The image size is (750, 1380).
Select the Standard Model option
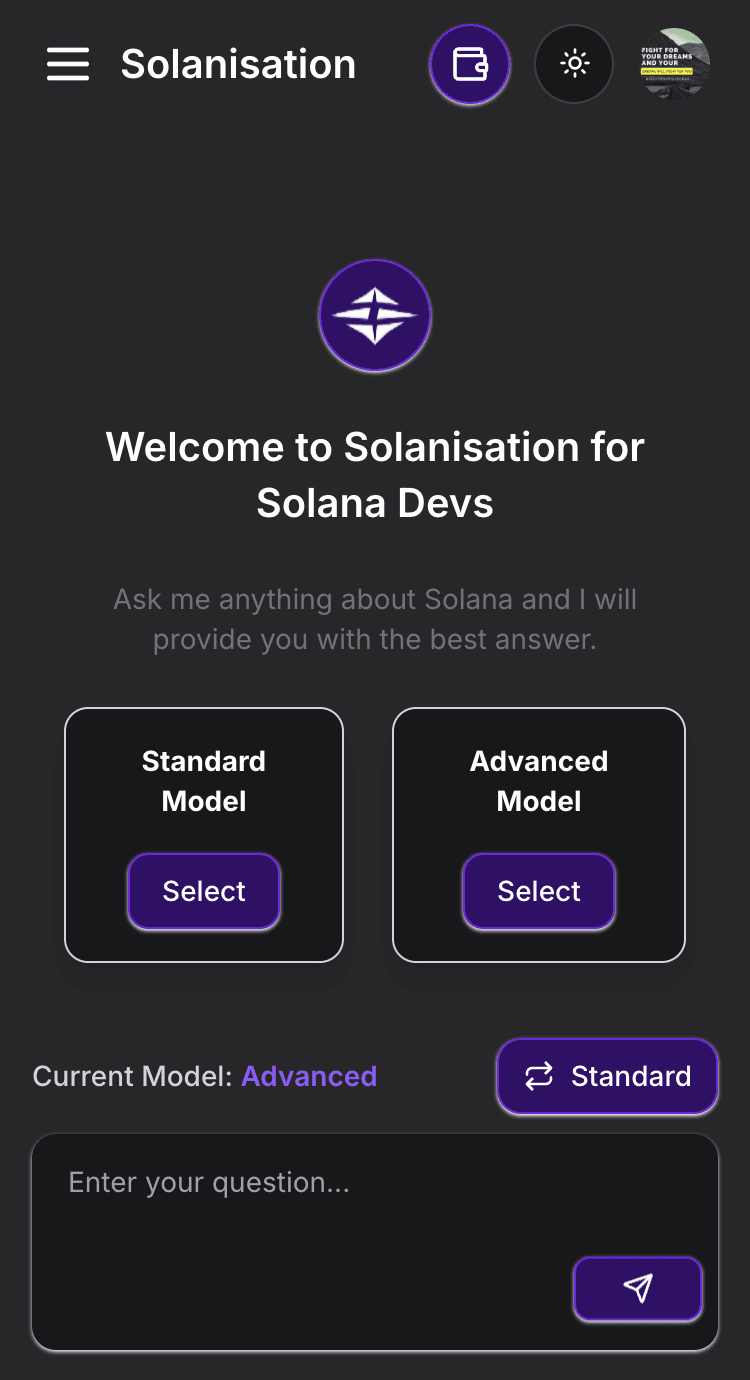coord(204,891)
